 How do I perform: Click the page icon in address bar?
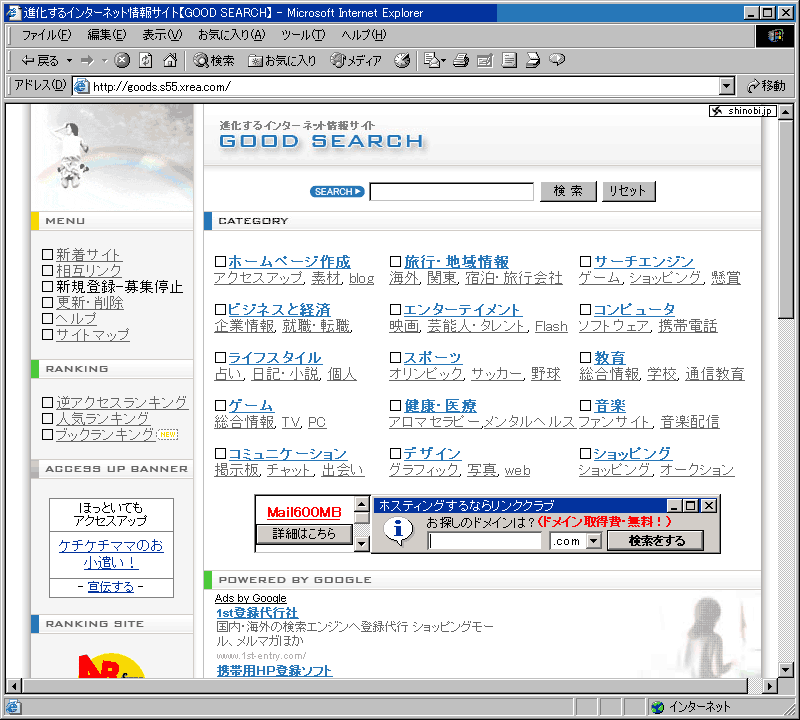tap(82, 86)
